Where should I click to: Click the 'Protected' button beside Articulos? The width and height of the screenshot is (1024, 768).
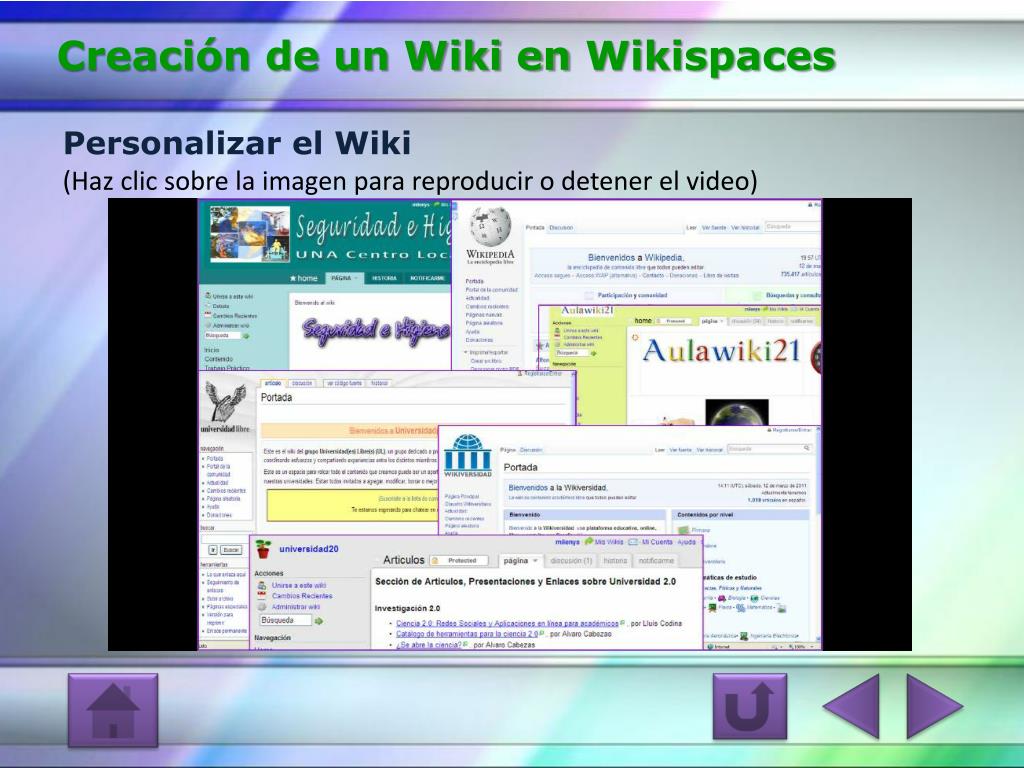click(x=458, y=561)
